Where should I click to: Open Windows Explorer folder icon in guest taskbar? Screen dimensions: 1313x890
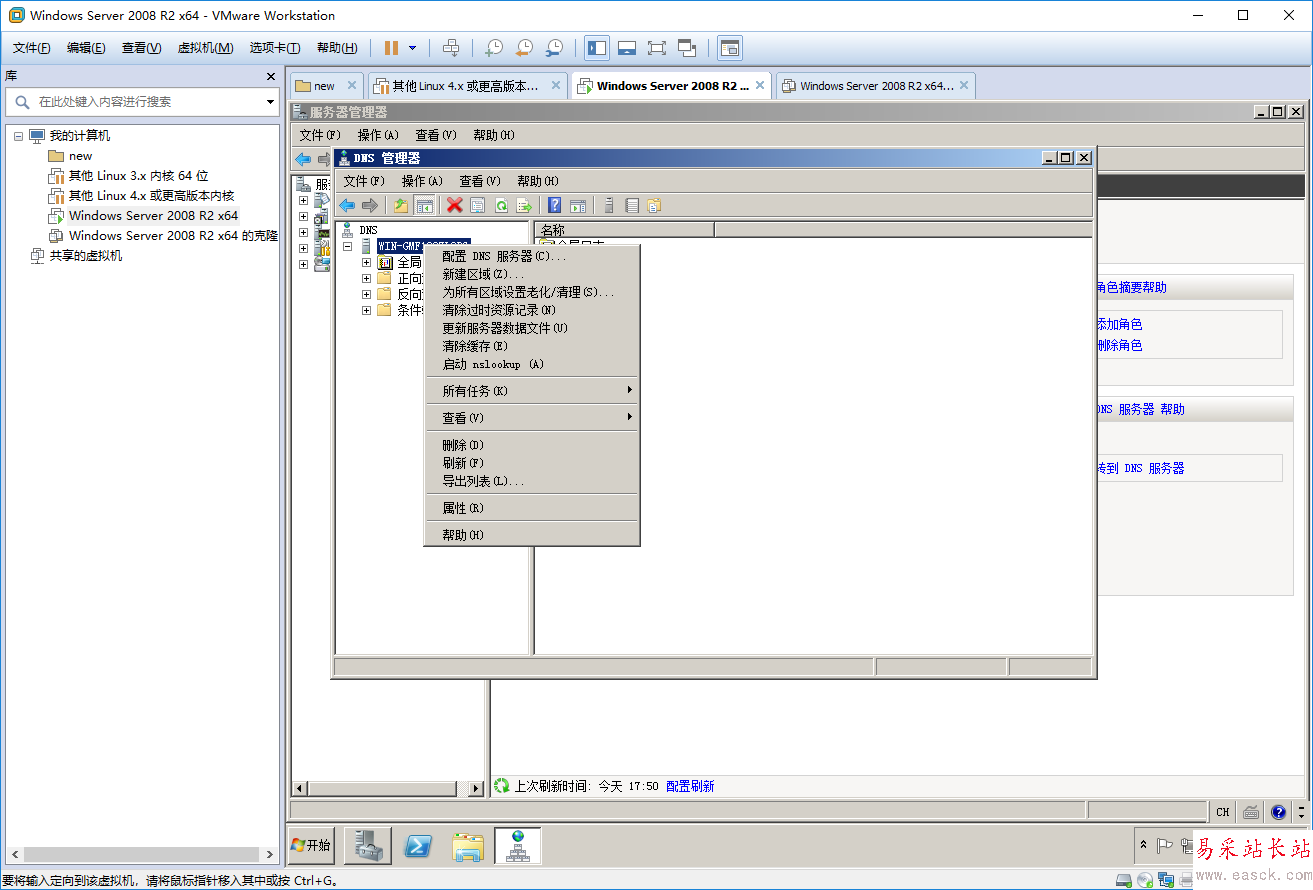468,846
